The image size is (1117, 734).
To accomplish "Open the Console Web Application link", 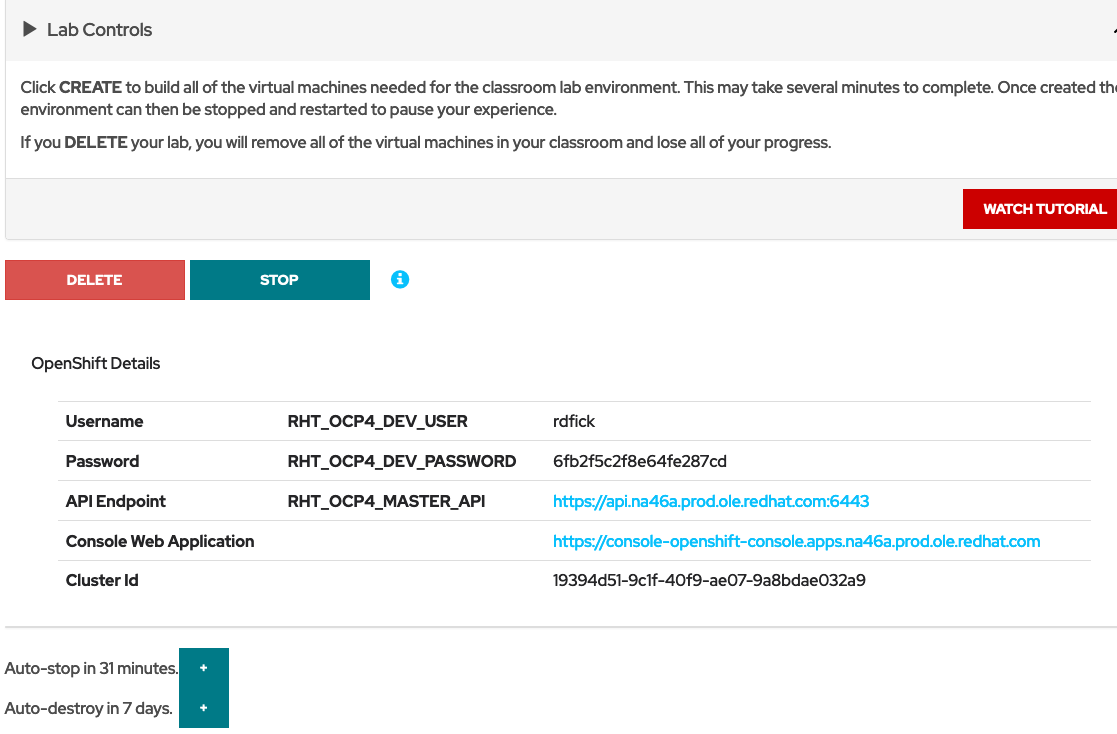I will pyautogui.click(x=797, y=541).
